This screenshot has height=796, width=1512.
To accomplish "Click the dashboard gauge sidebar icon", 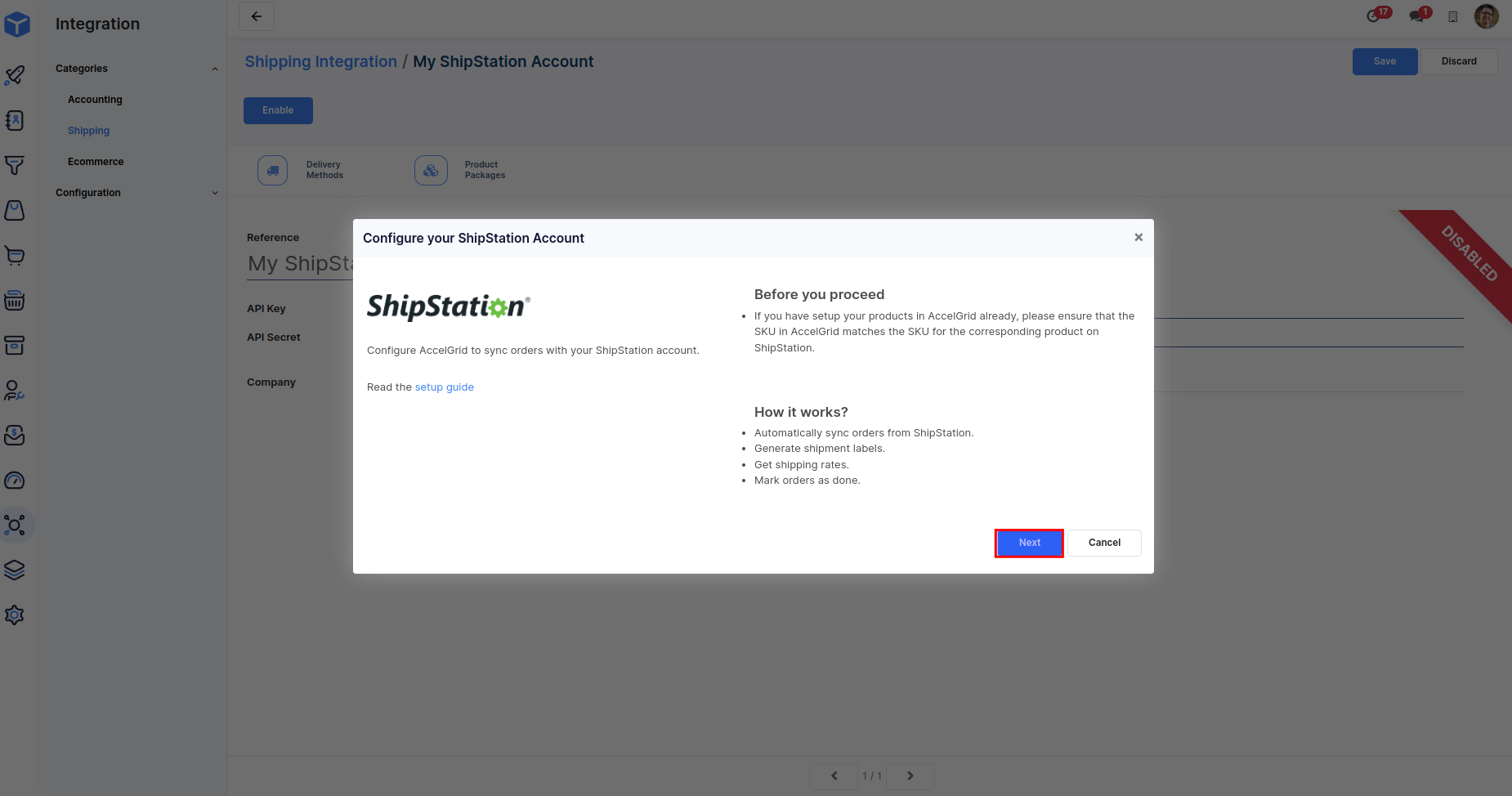I will click(x=15, y=481).
